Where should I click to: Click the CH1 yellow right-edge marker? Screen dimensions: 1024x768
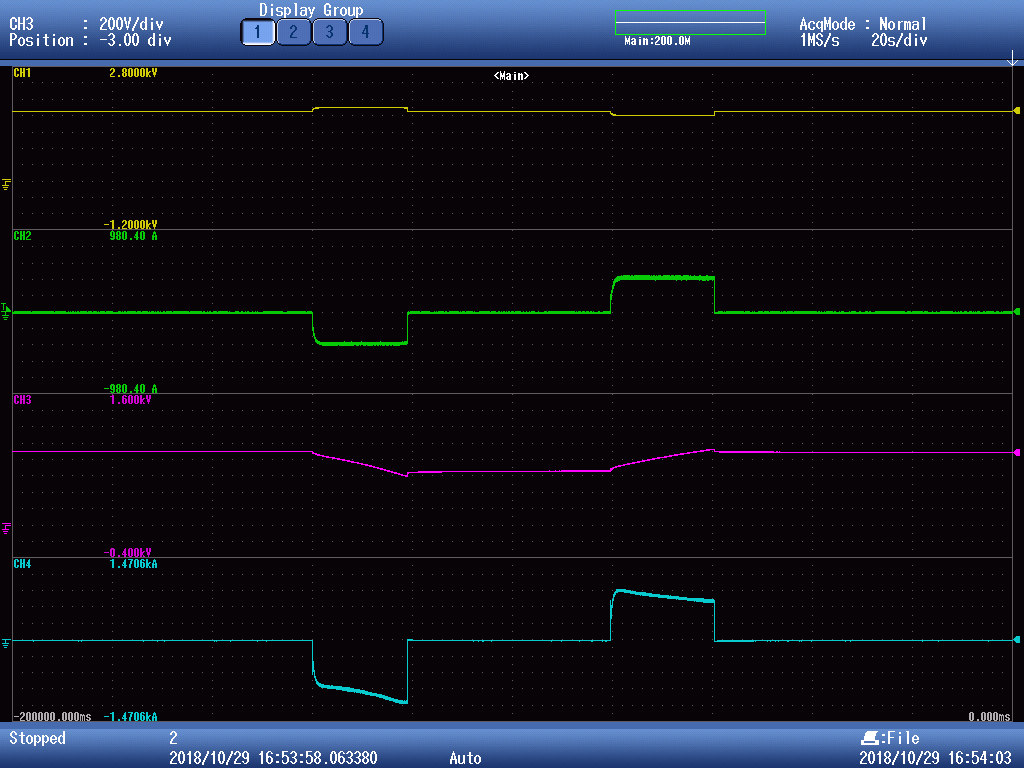tap(1017, 110)
